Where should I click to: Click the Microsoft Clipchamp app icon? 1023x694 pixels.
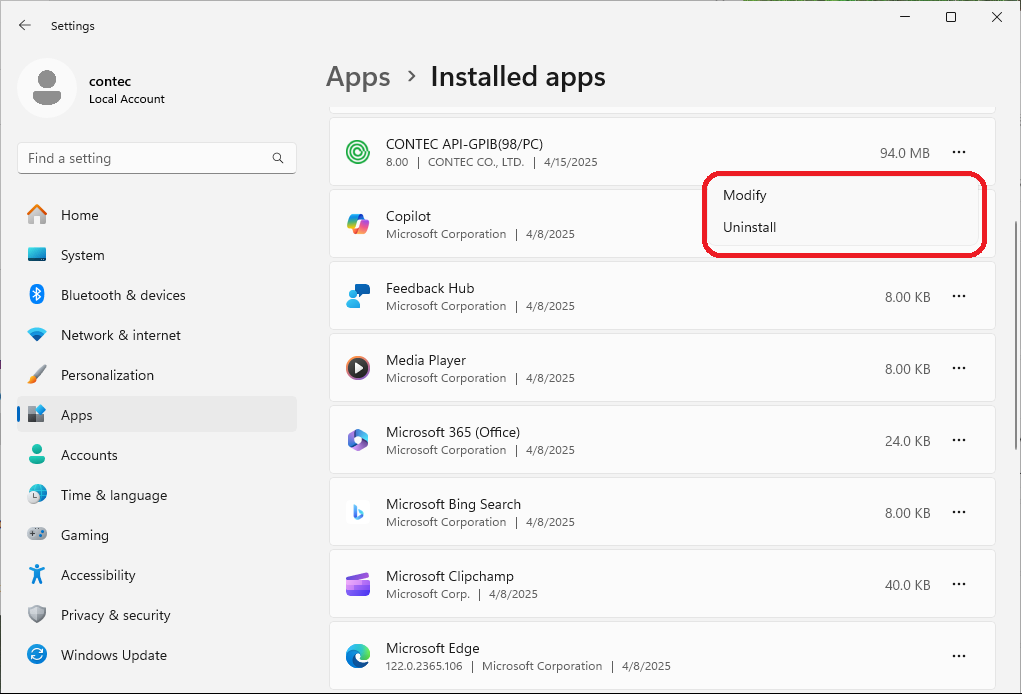tap(358, 584)
